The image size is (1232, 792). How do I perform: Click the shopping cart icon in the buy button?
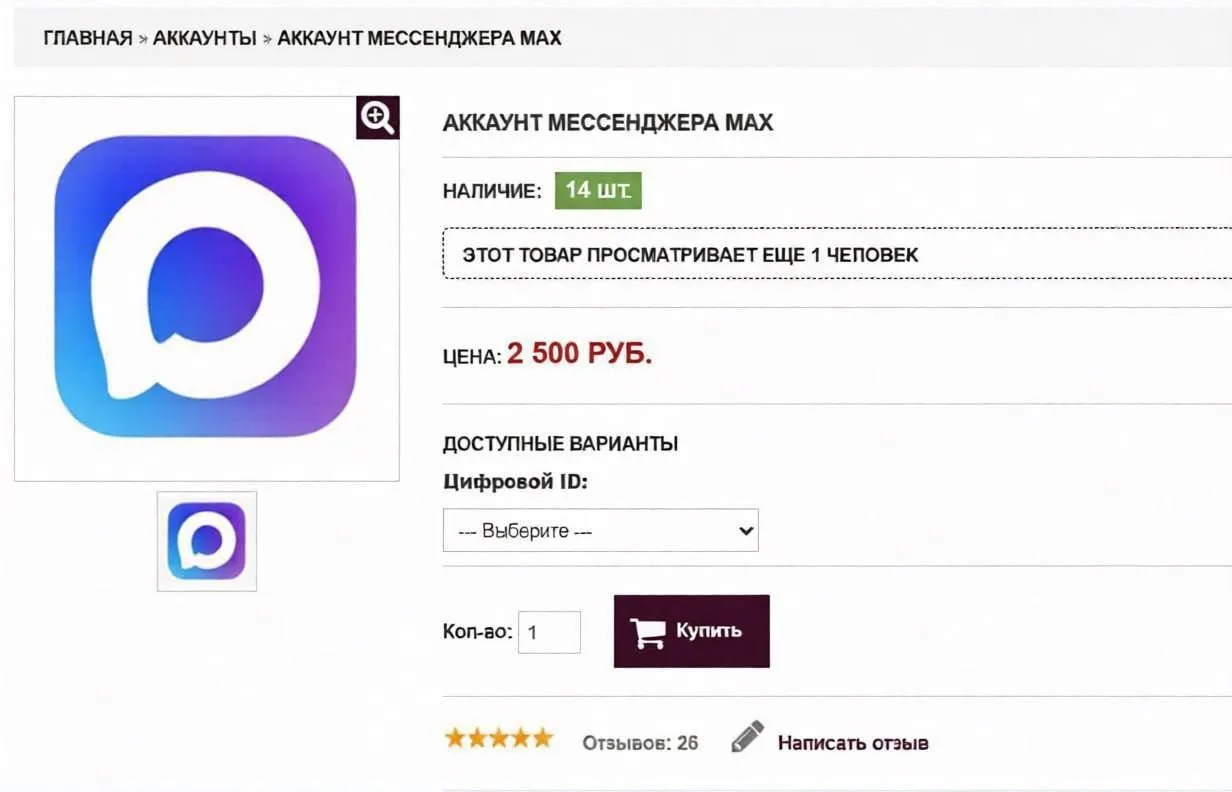coord(648,631)
